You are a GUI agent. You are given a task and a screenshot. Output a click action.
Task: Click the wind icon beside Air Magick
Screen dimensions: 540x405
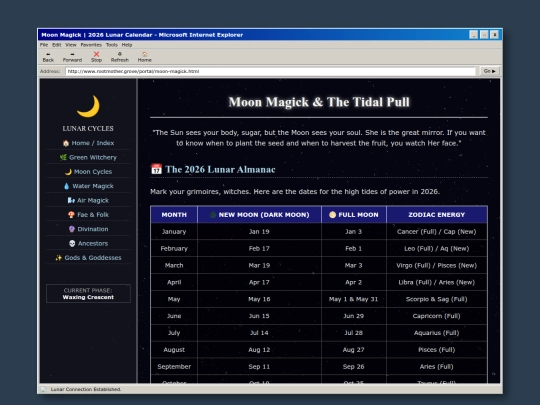71,200
